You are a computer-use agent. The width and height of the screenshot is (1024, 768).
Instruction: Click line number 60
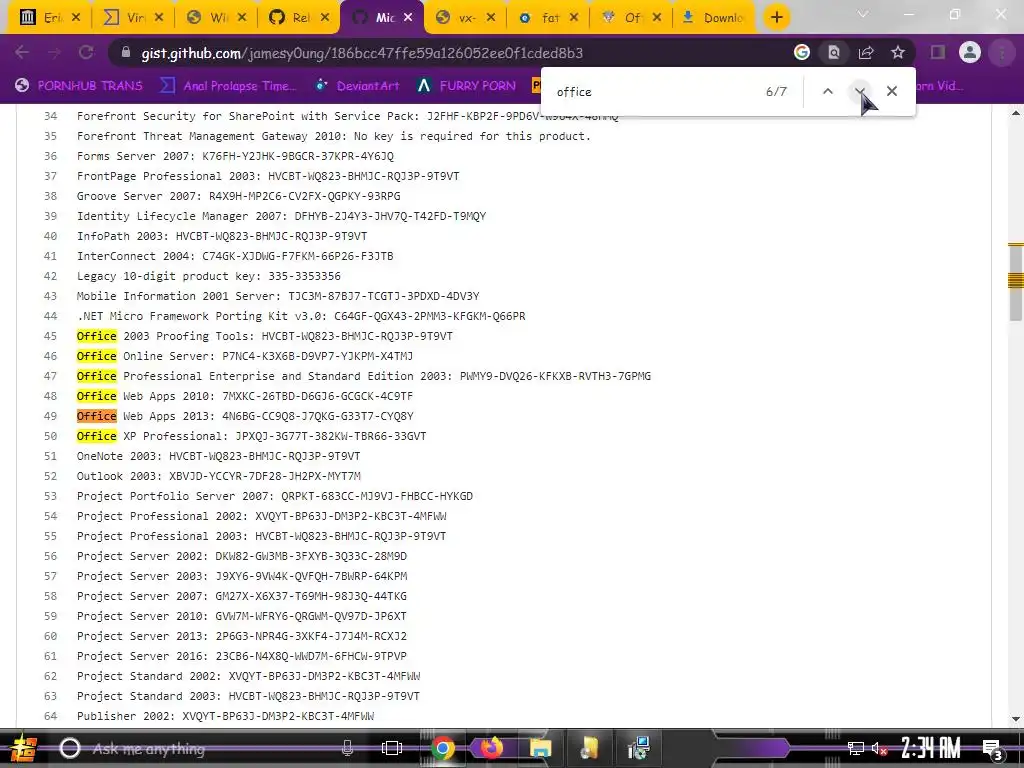[x=50, y=636]
